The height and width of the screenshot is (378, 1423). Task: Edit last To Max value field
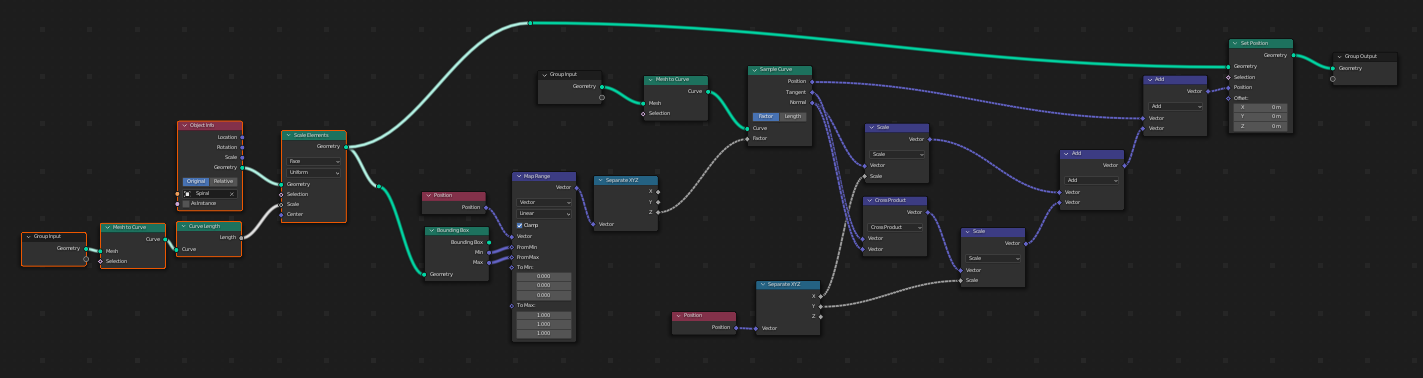coord(544,333)
